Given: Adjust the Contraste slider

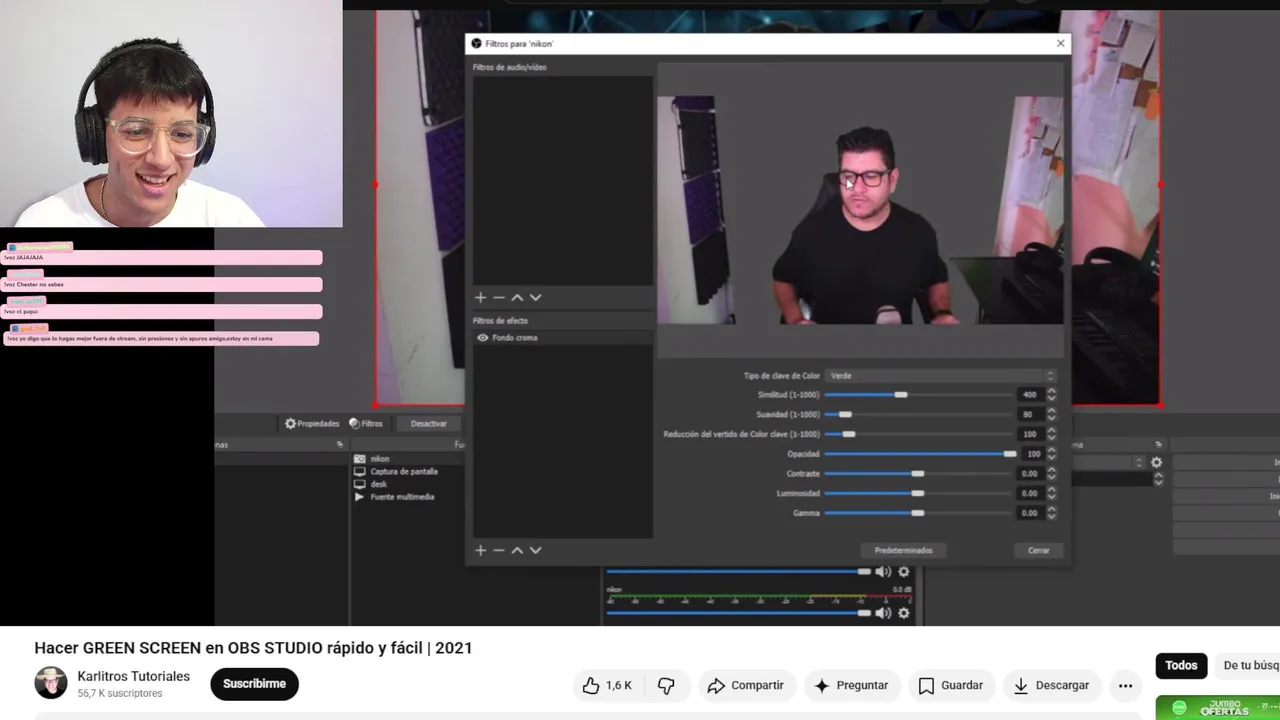Looking at the screenshot, I should tap(918, 474).
